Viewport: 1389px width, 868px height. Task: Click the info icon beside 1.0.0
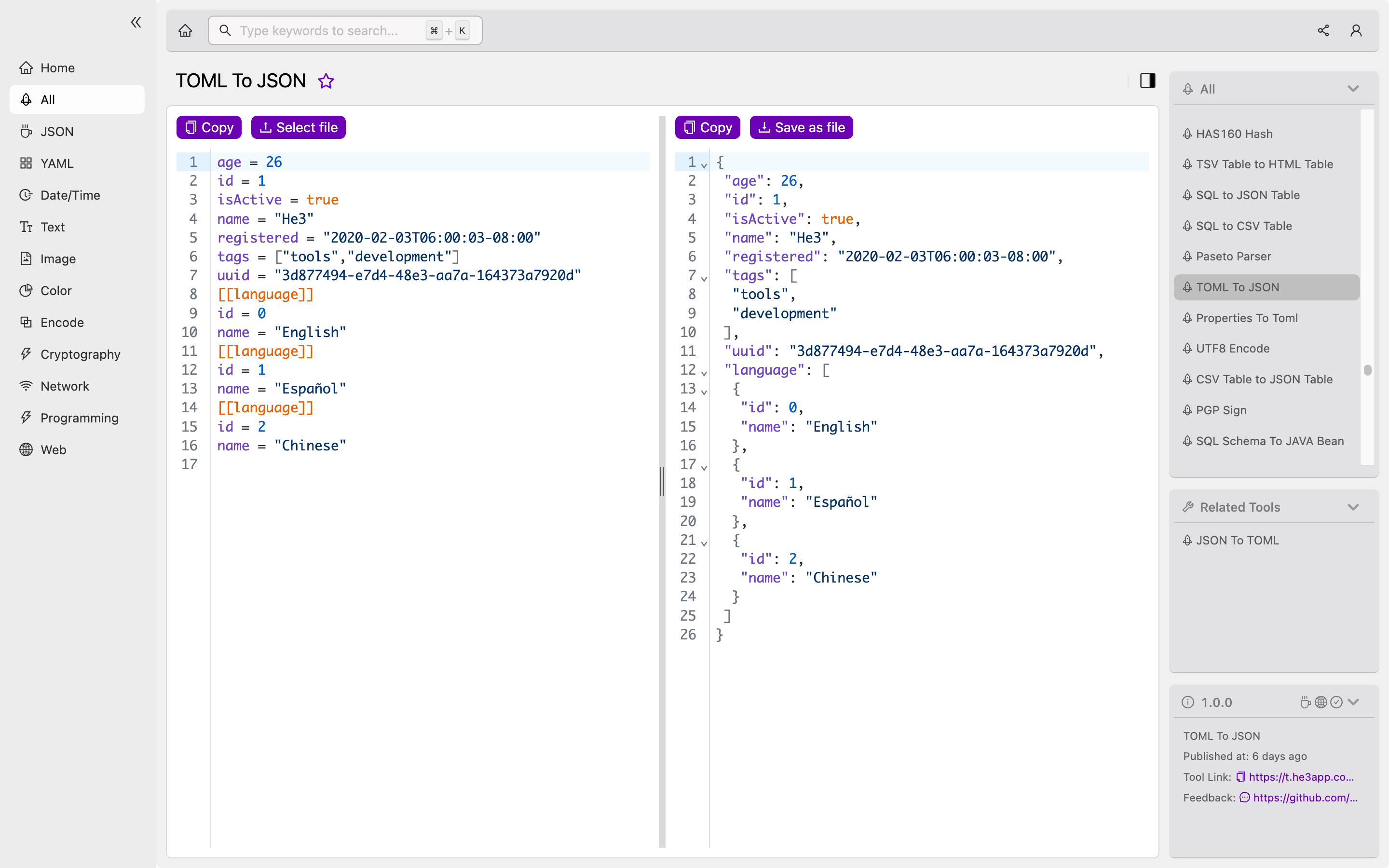tap(1187, 702)
